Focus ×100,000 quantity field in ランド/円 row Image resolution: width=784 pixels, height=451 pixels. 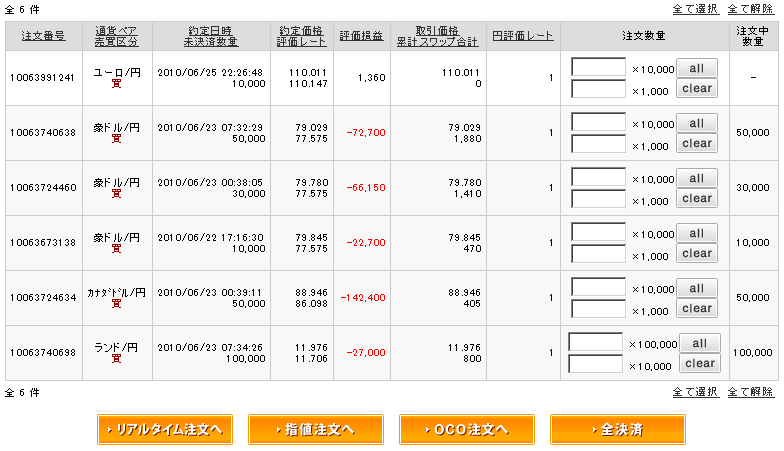click(x=596, y=343)
